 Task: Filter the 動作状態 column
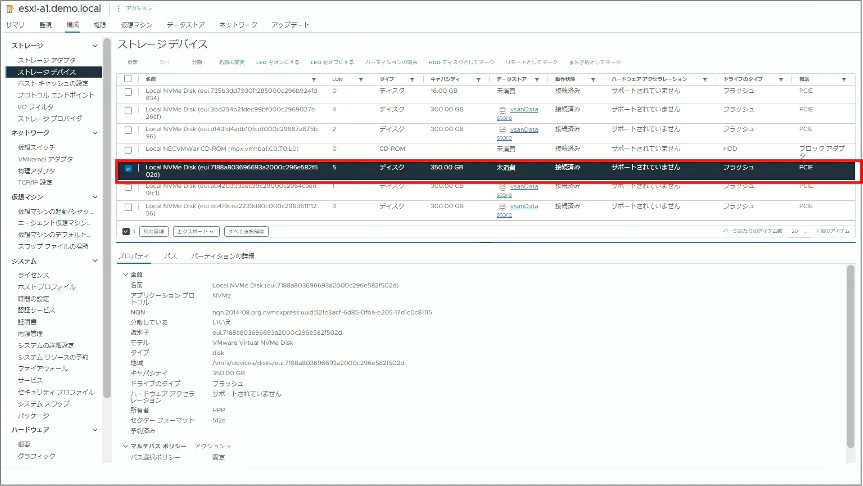[593, 80]
